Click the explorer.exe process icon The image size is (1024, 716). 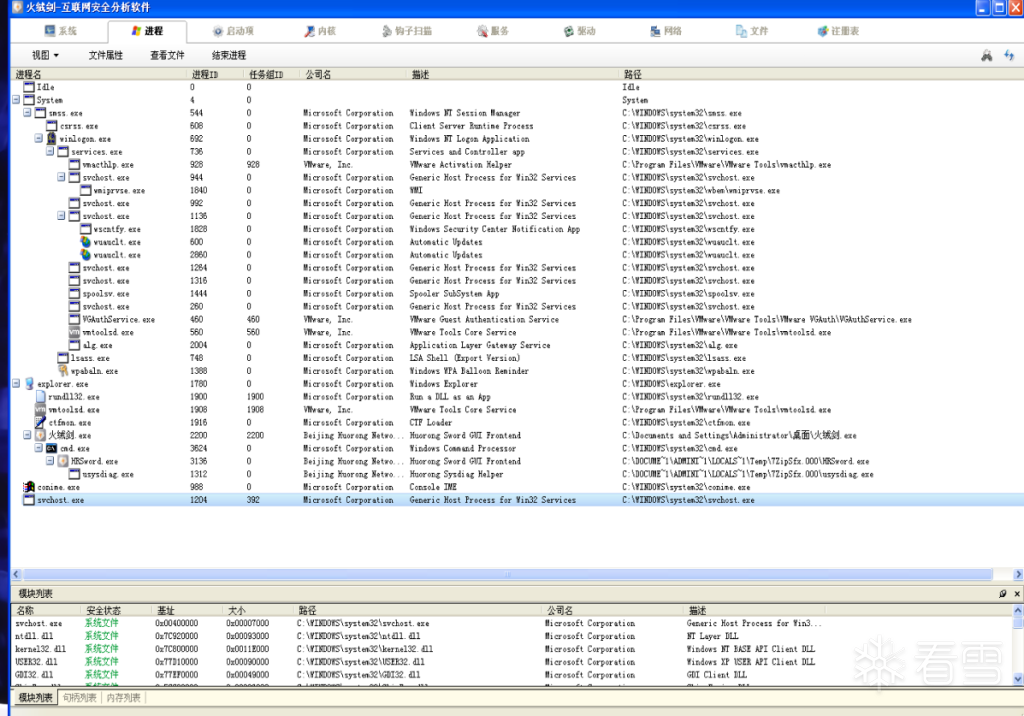[x=29, y=383]
